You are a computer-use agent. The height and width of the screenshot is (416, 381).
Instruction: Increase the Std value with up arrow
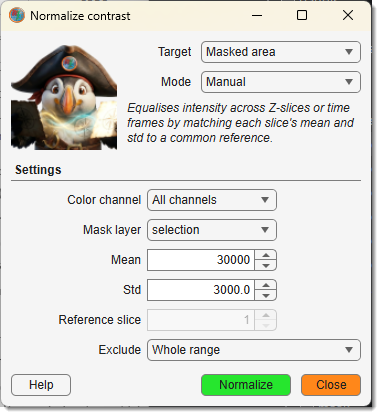[266, 285]
